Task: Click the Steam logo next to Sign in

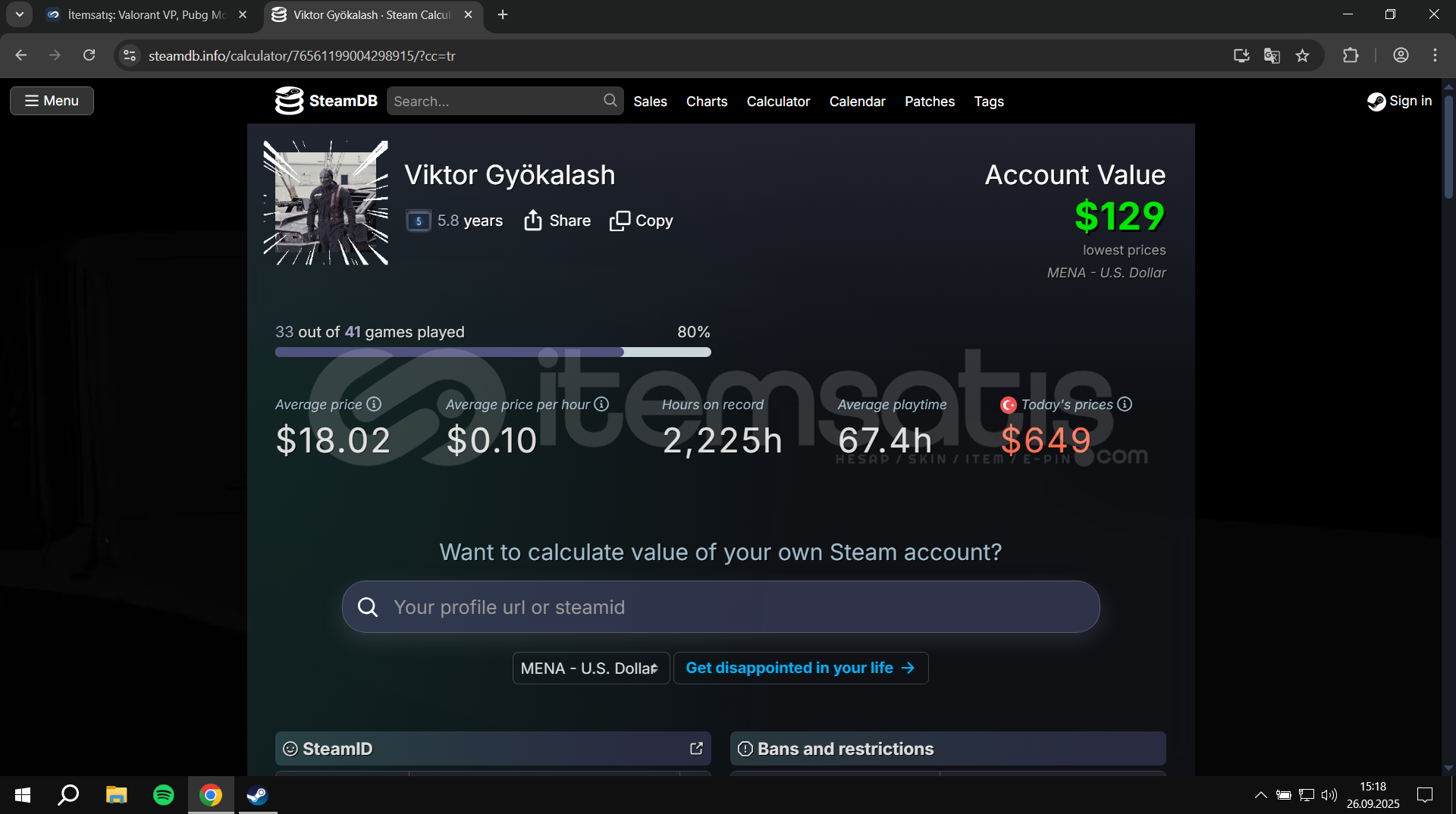Action: (x=1376, y=102)
